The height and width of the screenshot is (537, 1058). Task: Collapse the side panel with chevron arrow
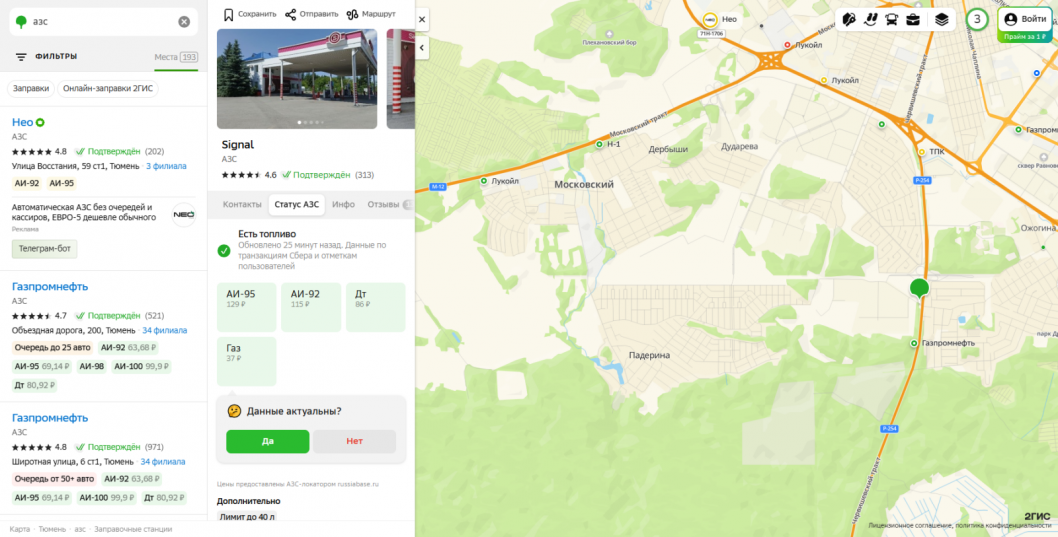tap(422, 47)
